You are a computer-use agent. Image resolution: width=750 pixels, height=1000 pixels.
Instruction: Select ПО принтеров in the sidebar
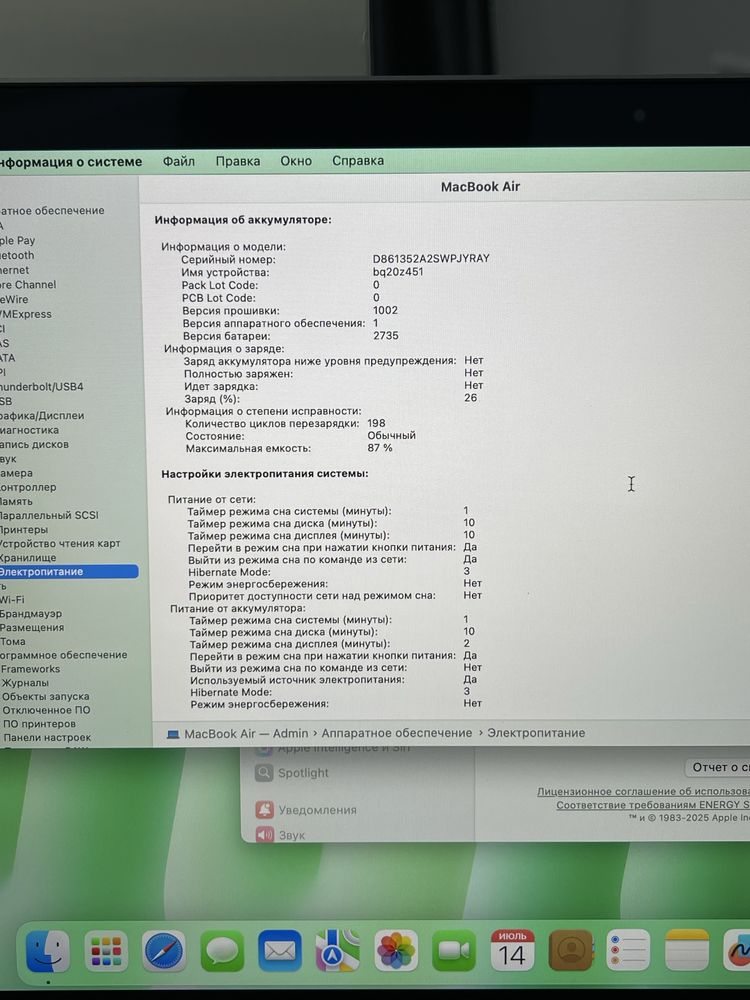[x=39, y=724]
